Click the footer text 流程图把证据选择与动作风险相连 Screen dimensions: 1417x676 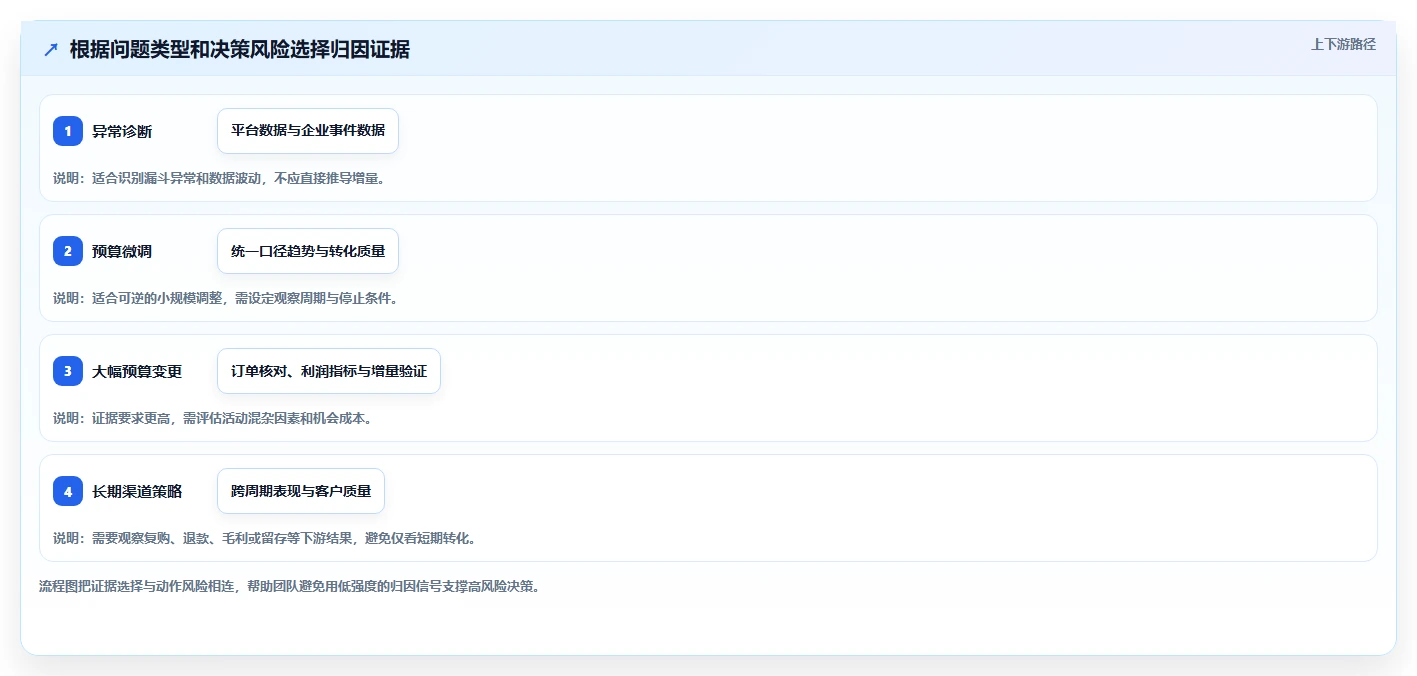point(289,586)
